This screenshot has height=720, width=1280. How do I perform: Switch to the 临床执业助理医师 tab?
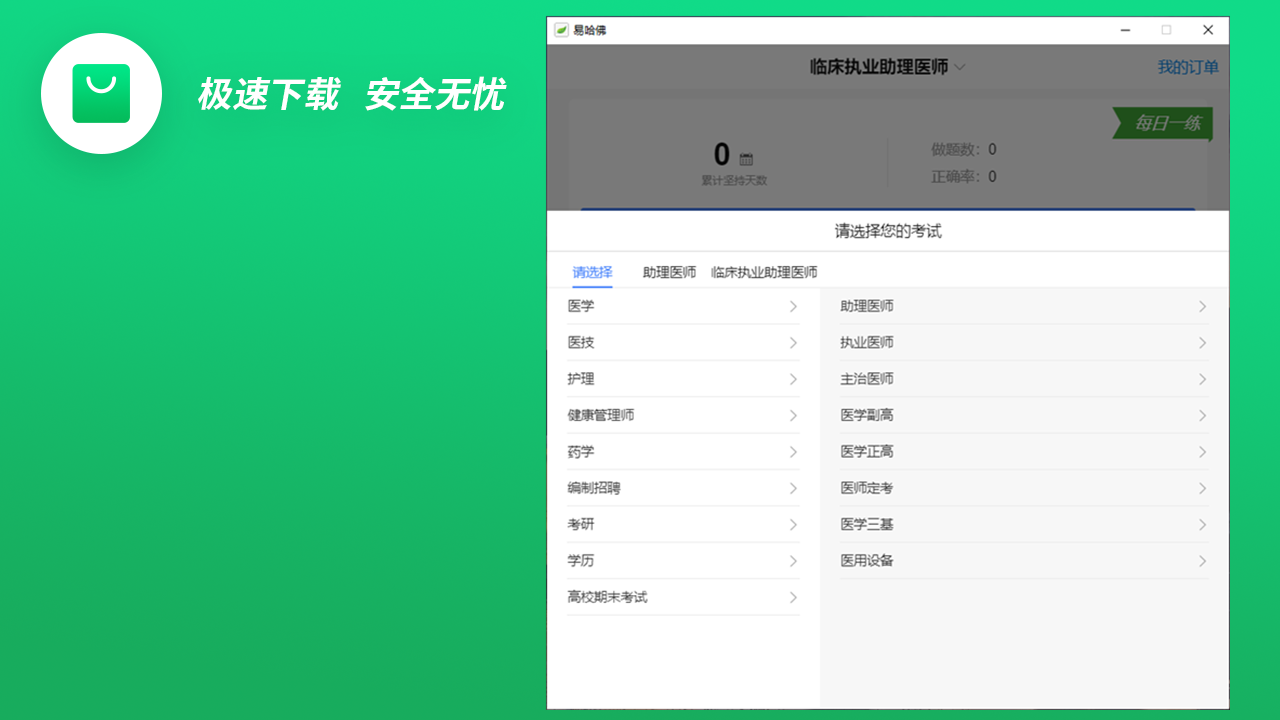(765, 271)
